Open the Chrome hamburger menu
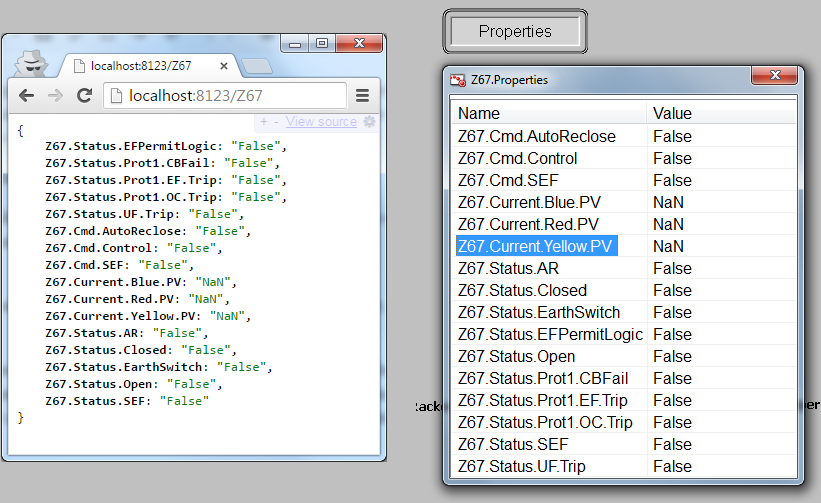This screenshot has width=821, height=503. [x=362, y=95]
